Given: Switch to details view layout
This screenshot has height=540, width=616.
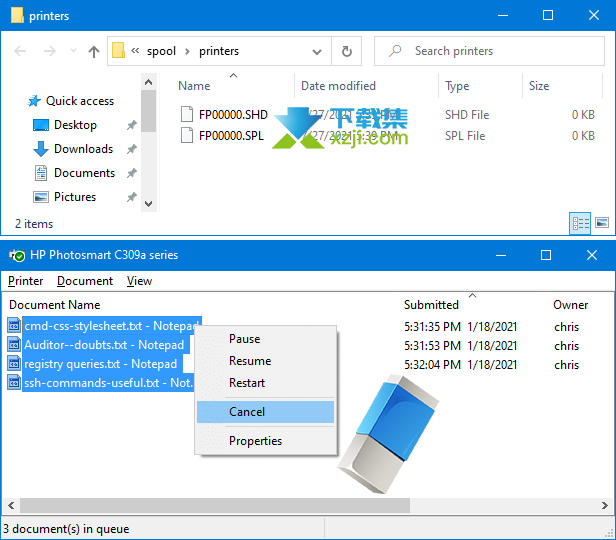Looking at the screenshot, I should [x=580, y=223].
